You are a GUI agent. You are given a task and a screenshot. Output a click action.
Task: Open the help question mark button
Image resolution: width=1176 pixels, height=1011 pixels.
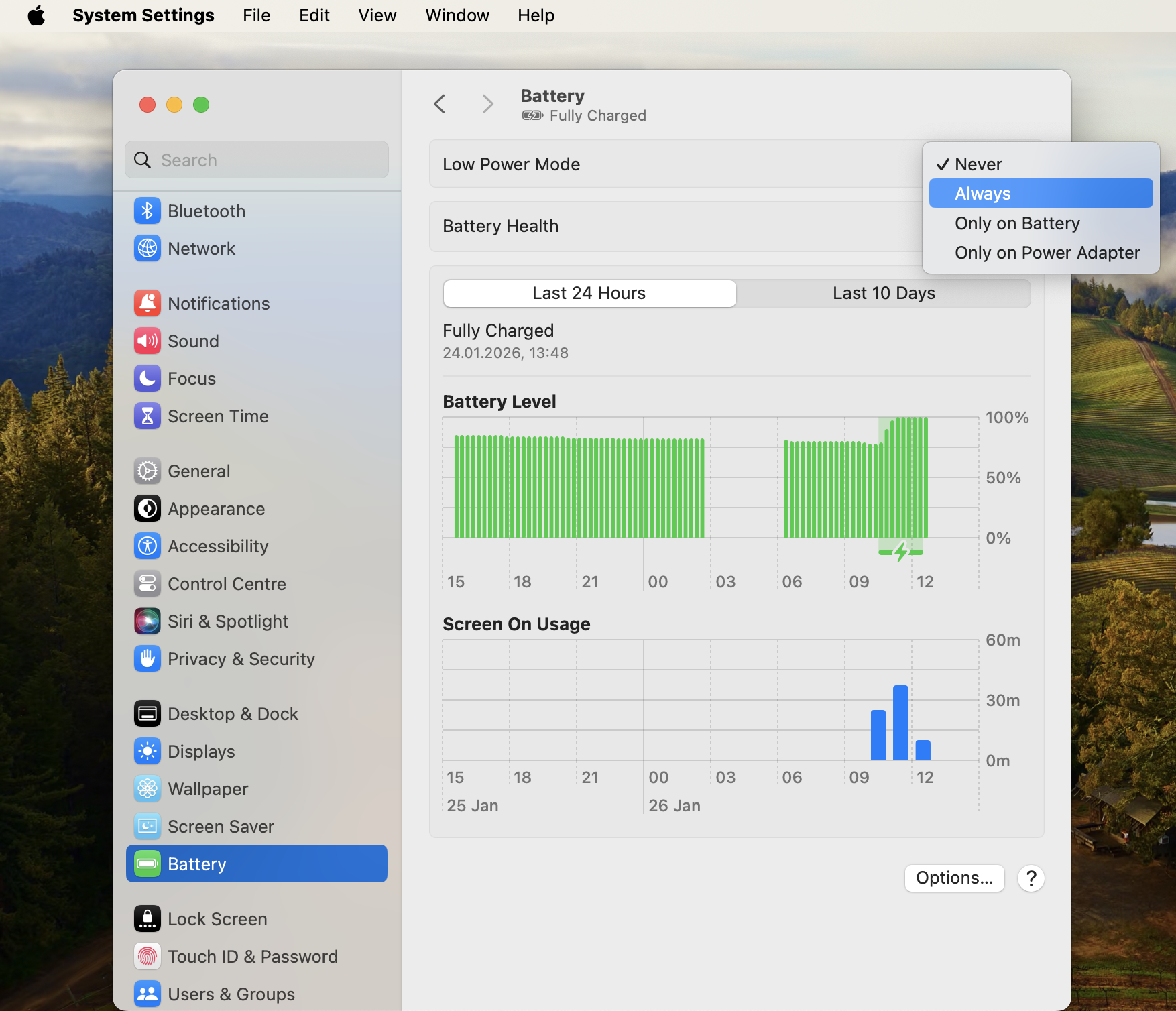pyautogui.click(x=1031, y=878)
